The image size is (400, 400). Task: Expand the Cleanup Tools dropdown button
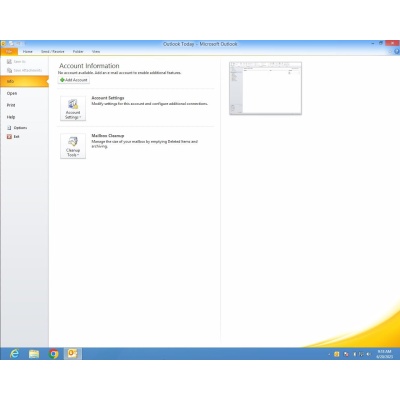pyautogui.click(x=73, y=146)
